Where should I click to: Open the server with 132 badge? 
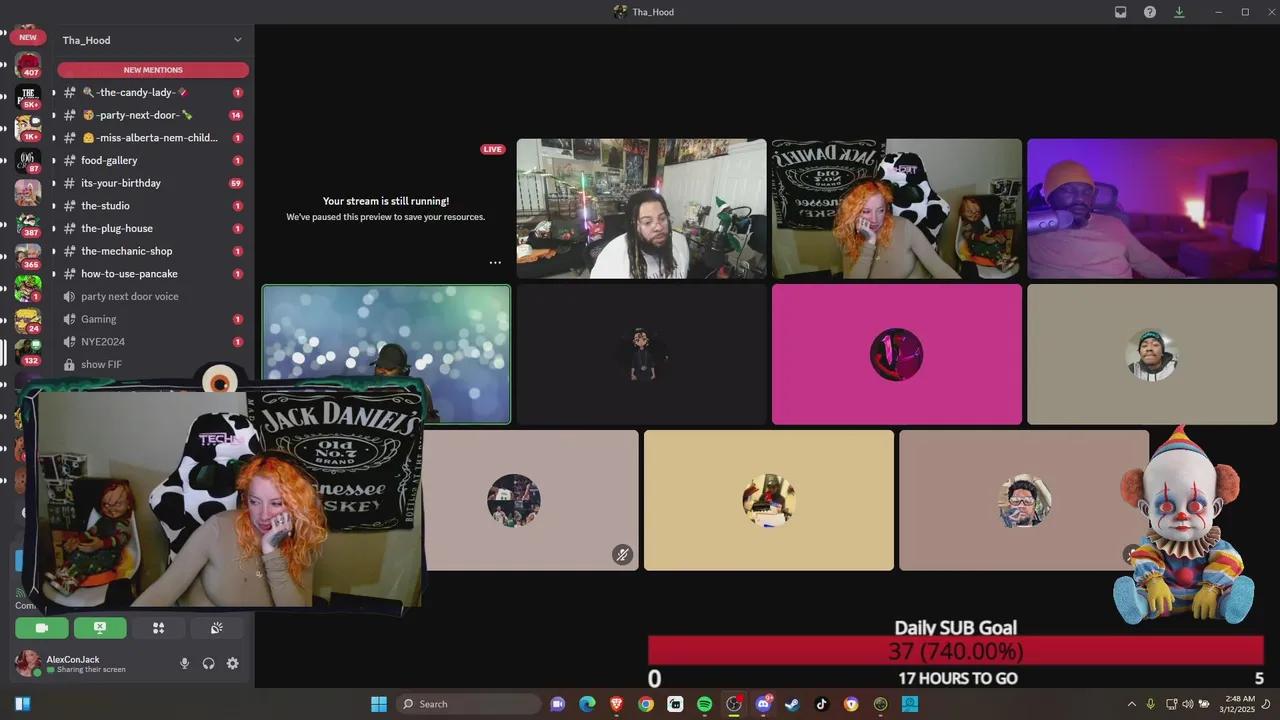(28, 352)
